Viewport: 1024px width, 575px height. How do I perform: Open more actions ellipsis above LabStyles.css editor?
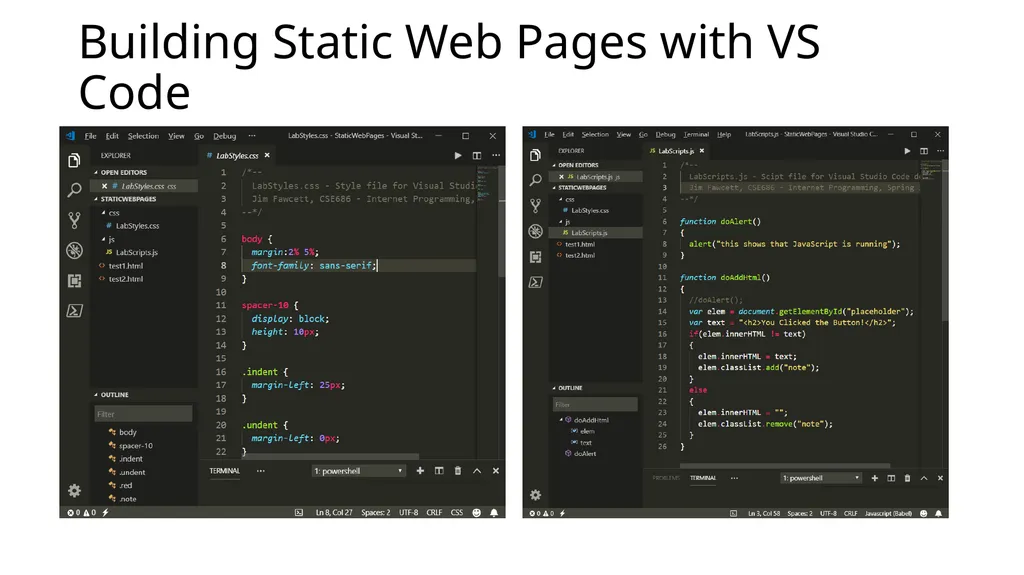[x=496, y=156]
